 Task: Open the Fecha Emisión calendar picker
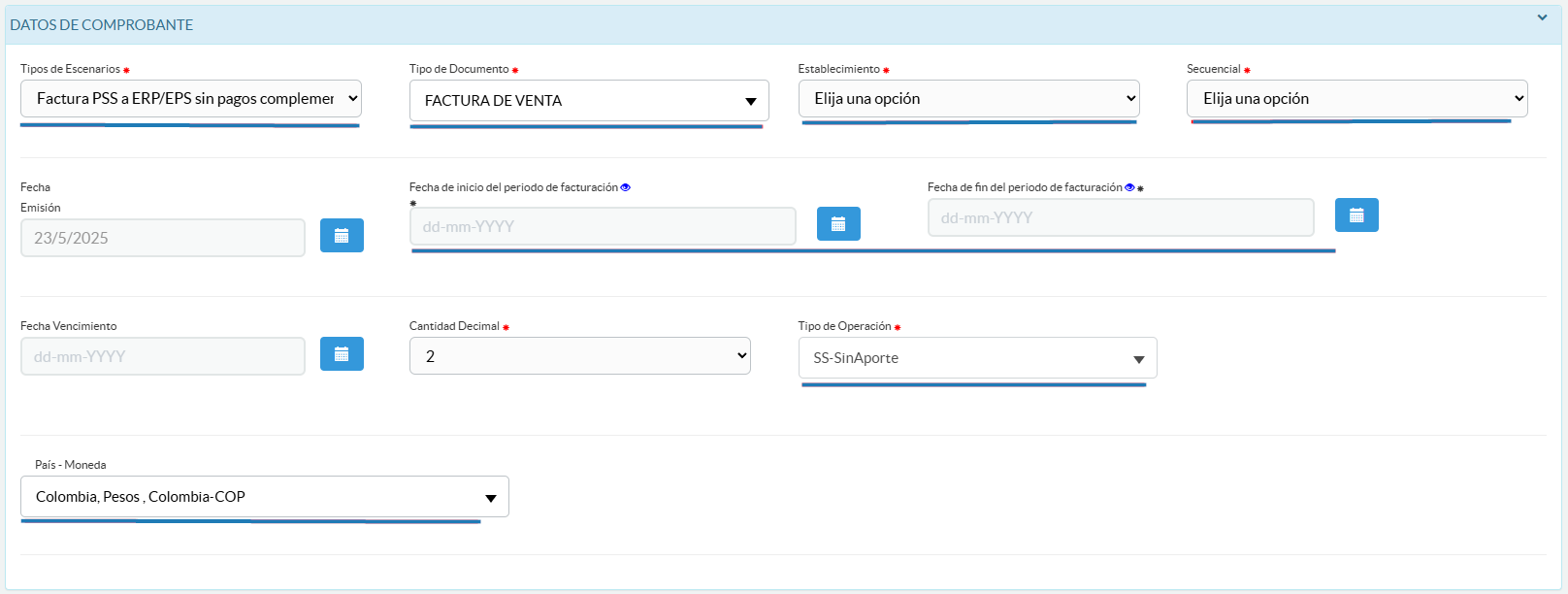point(342,236)
